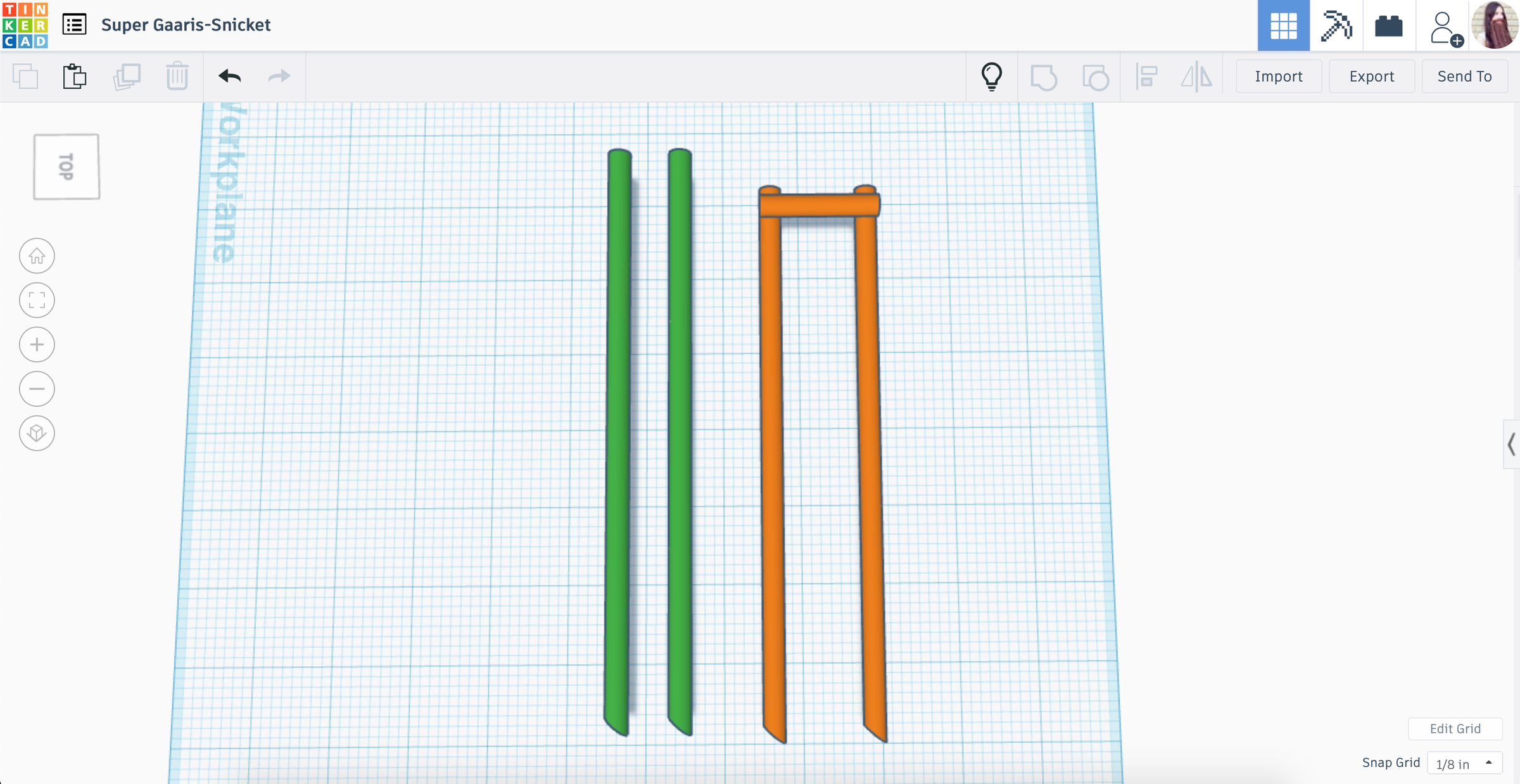Screen dimensions: 1520x784
Task: Toggle scene lighting with the bulb
Action: point(991,76)
